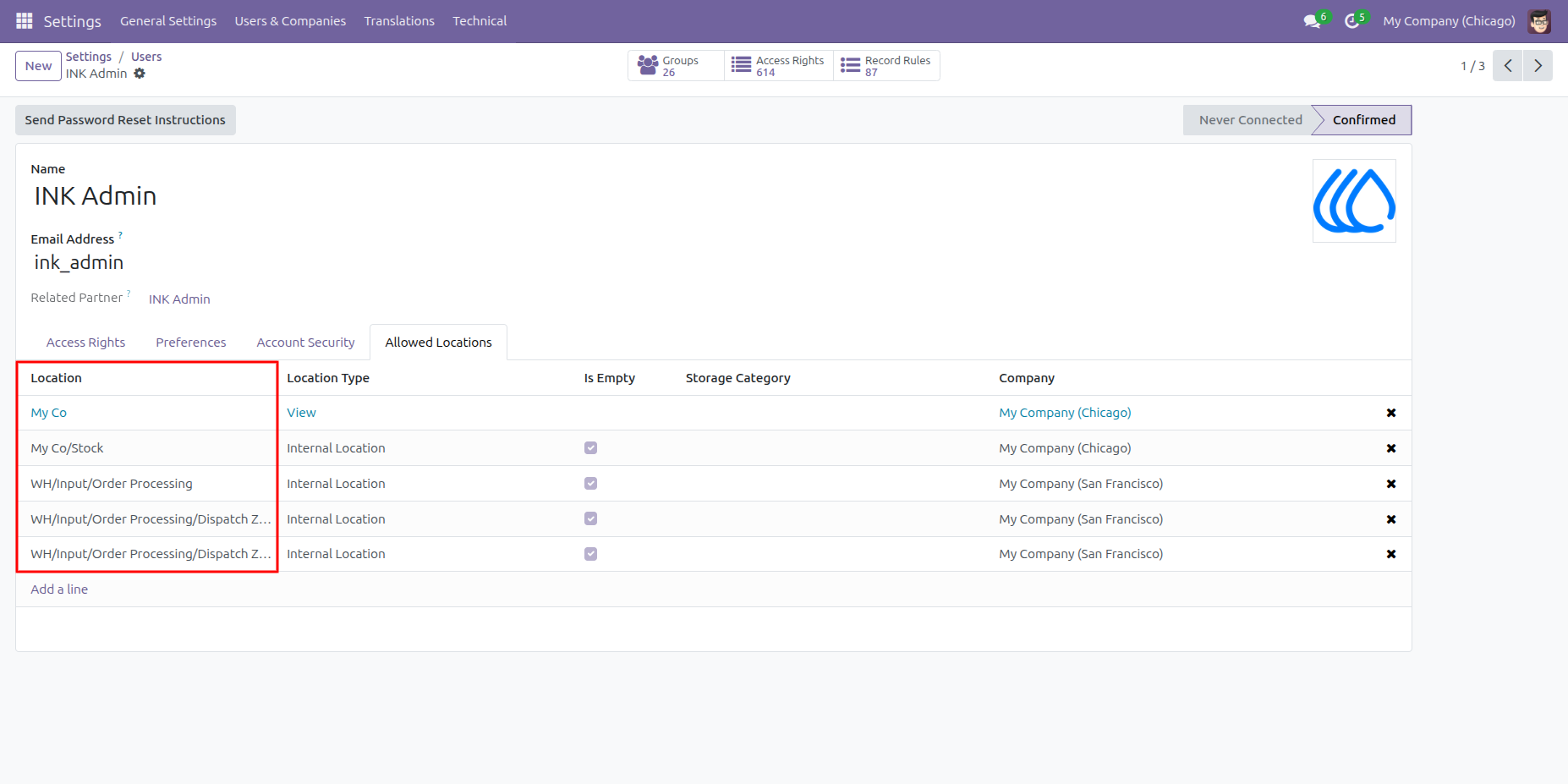This screenshot has width=1568, height=784.
Task: Open the gear actions menu beside INK Admin
Action: click(140, 74)
